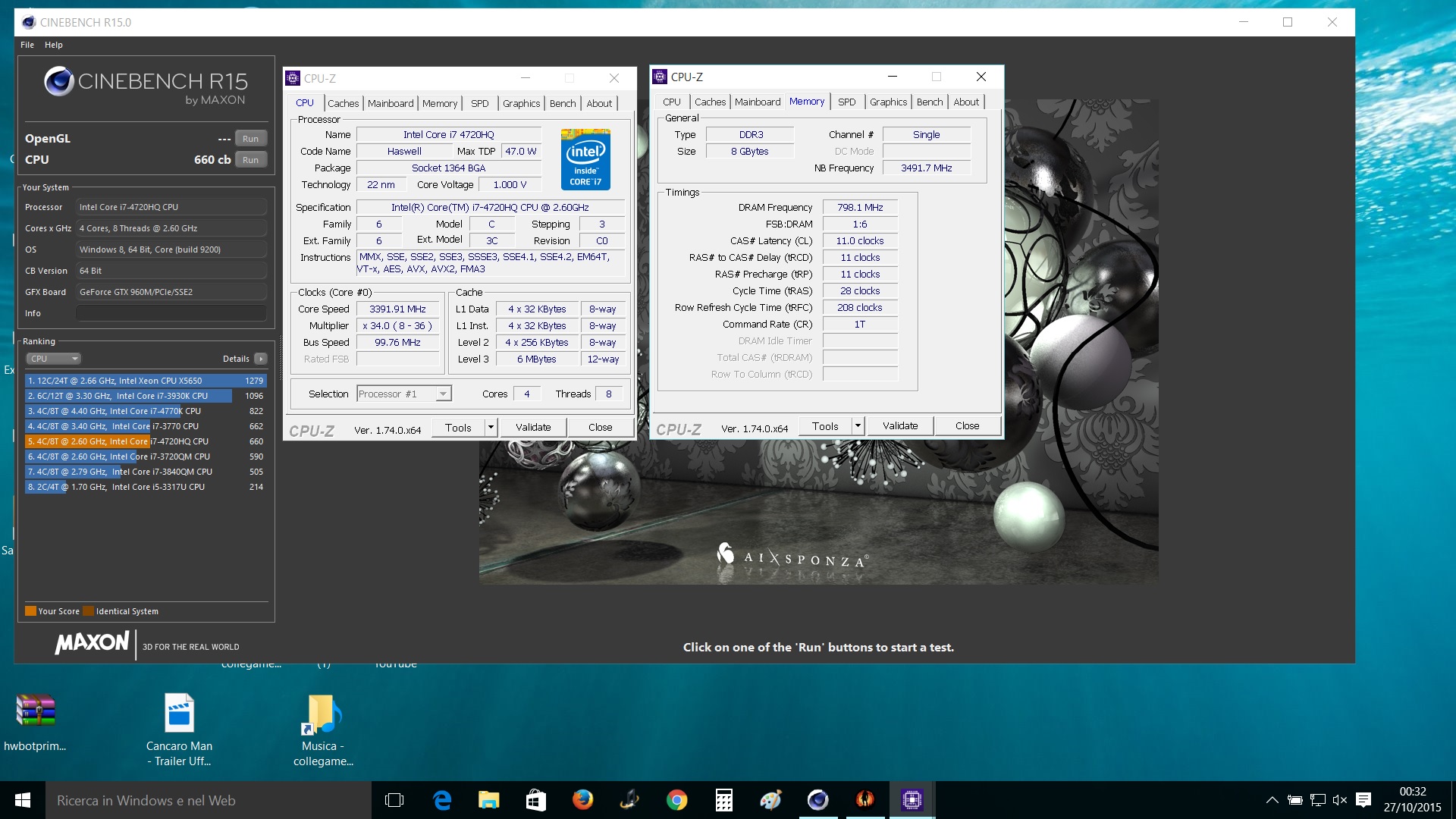This screenshot has height=819, width=1456.
Task: Click the orange Your Score legend swatch
Action: tap(30, 611)
